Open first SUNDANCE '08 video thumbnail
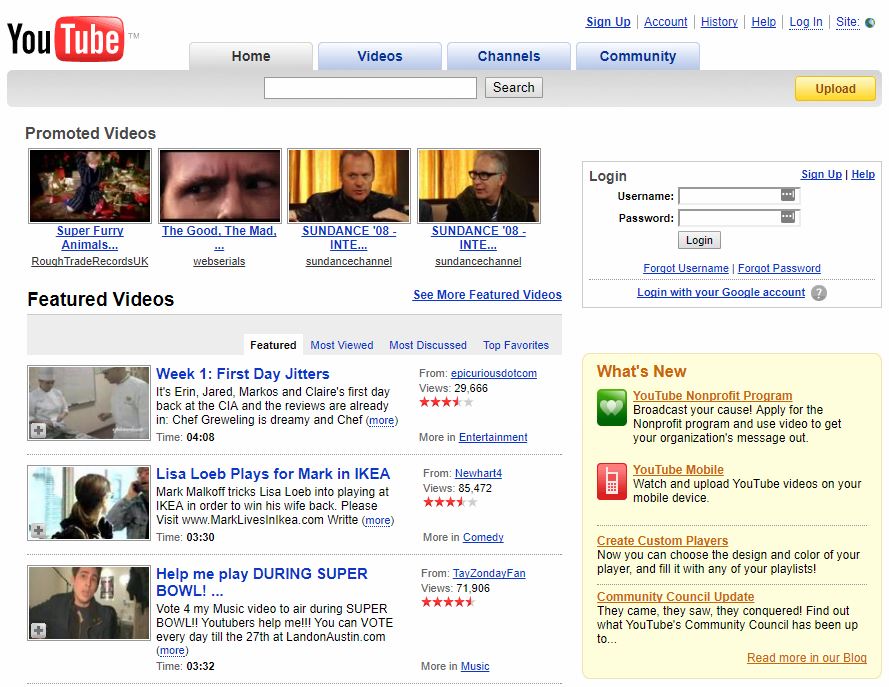Viewport: 889px width, 687px height. pos(349,186)
